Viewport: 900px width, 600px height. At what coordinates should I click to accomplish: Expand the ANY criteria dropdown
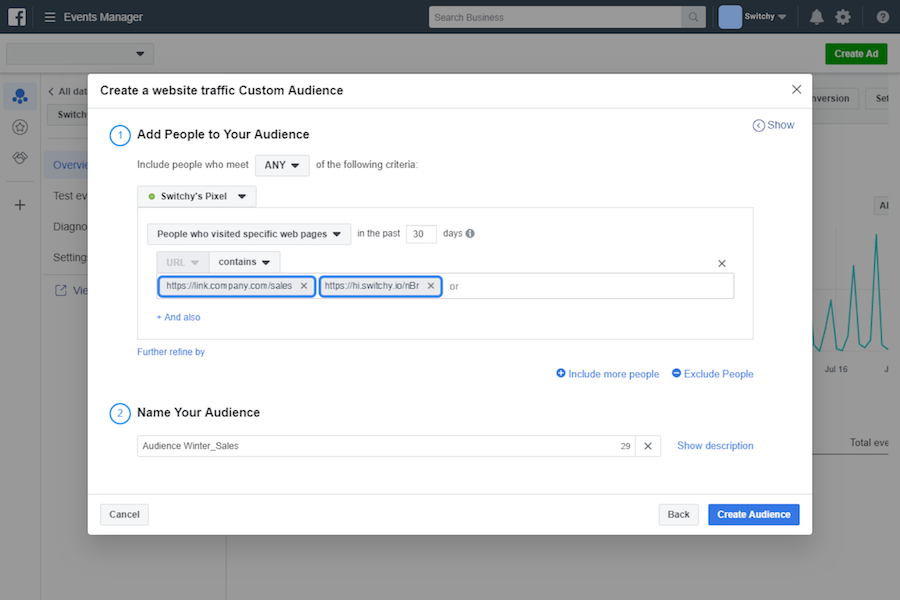tap(282, 165)
